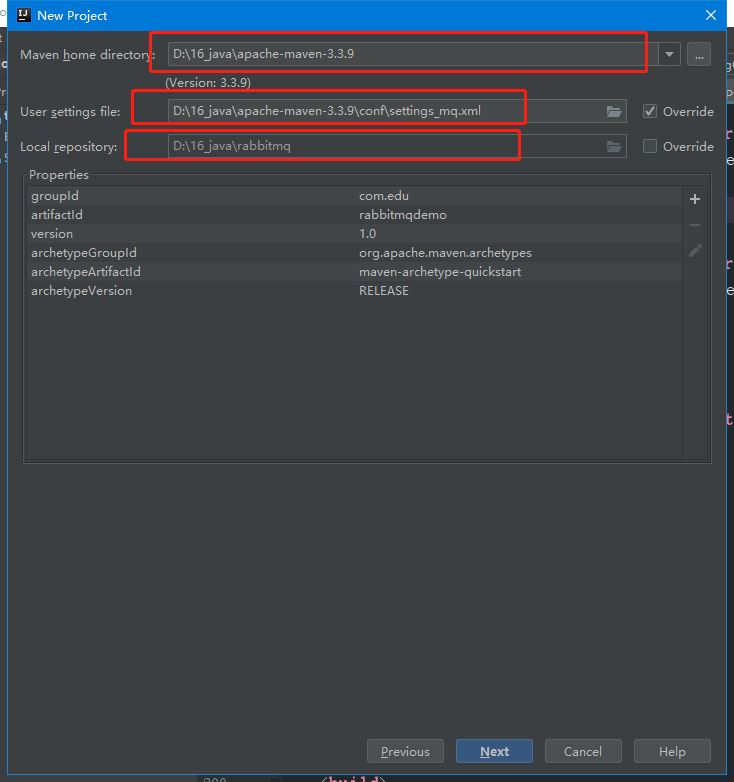This screenshot has height=782, width=734.
Task: Check Override for Local repository
Action: pos(650,146)
